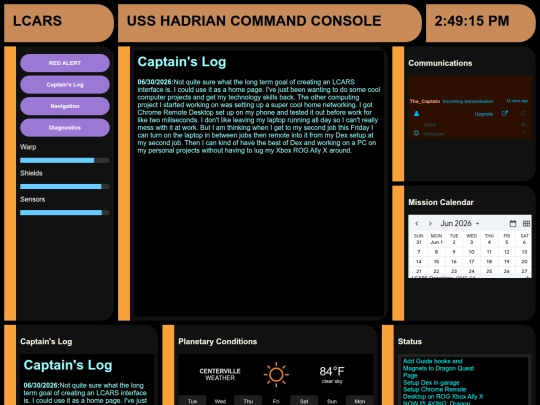Select the Sat forecast day

tap(304, 401)
